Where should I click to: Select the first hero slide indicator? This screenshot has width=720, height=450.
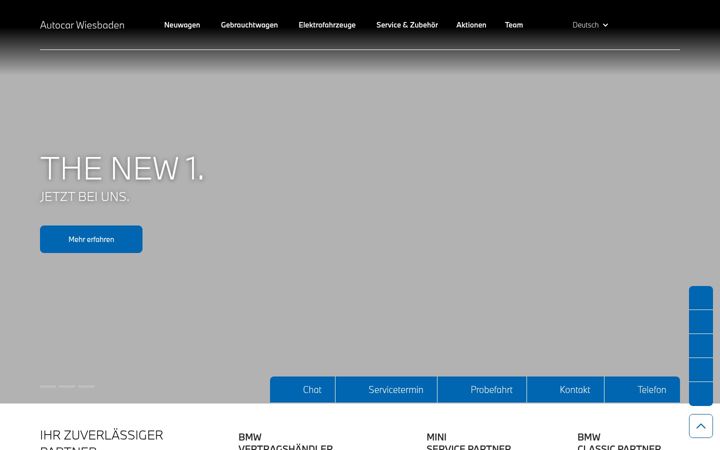[48, 387]
